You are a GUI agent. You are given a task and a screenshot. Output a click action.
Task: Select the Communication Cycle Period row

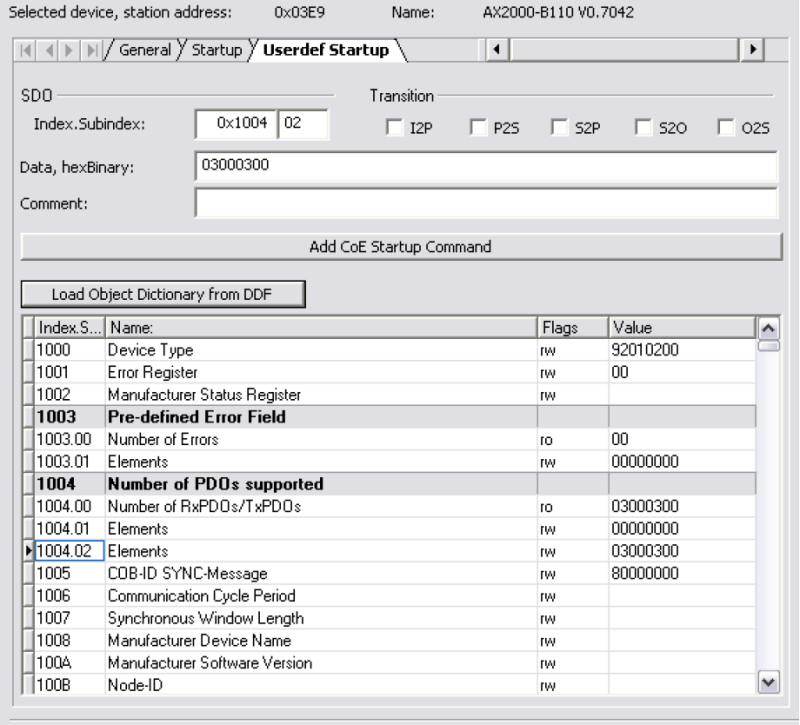click(x=390, y=596)
